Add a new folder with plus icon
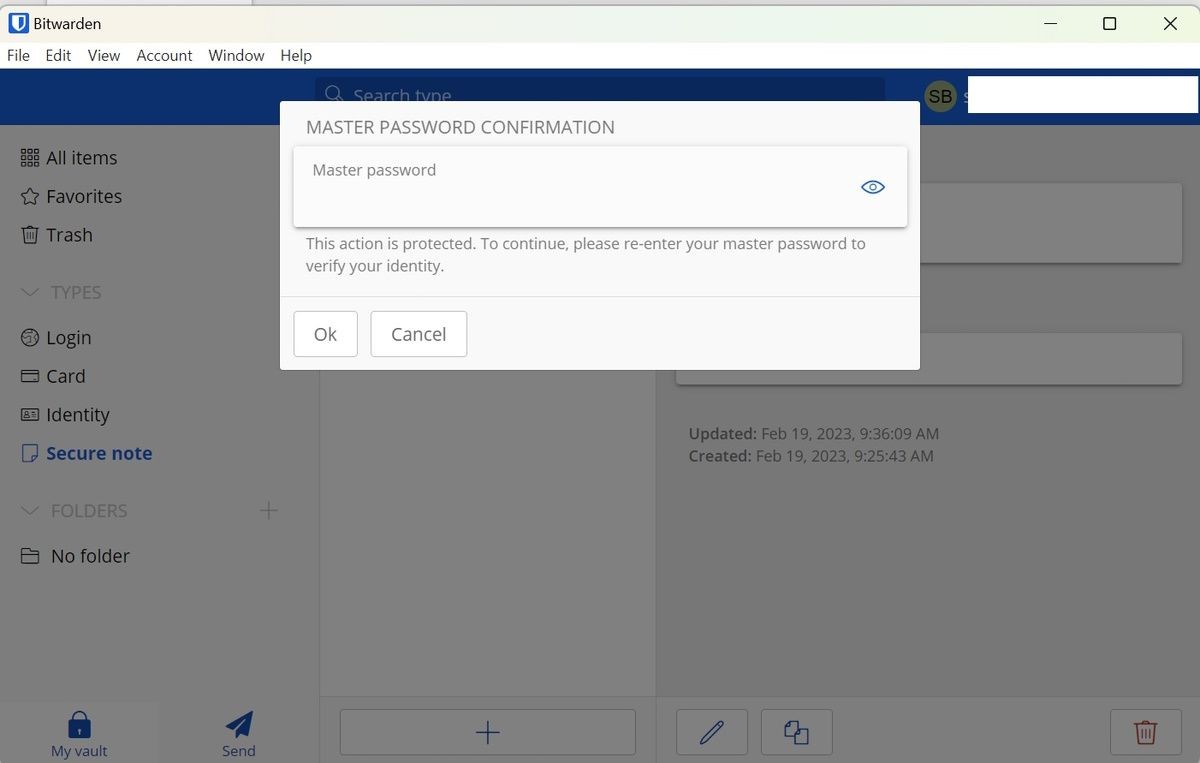This screenshot has width=1200, height=763. pyautogui.click(x=269, y=510)
